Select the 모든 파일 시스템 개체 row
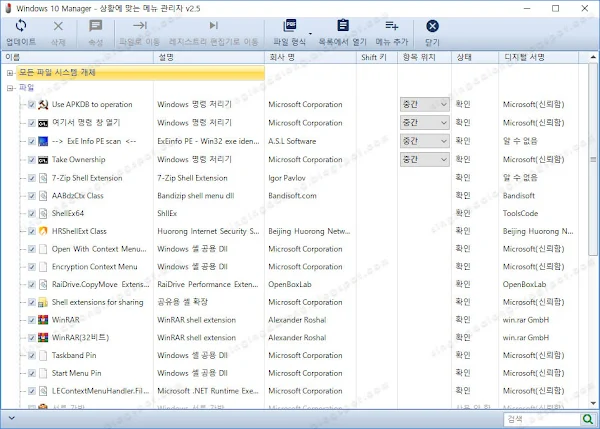Image resolution: width=600 pixels, height=429 pixels. coord(141,73)
